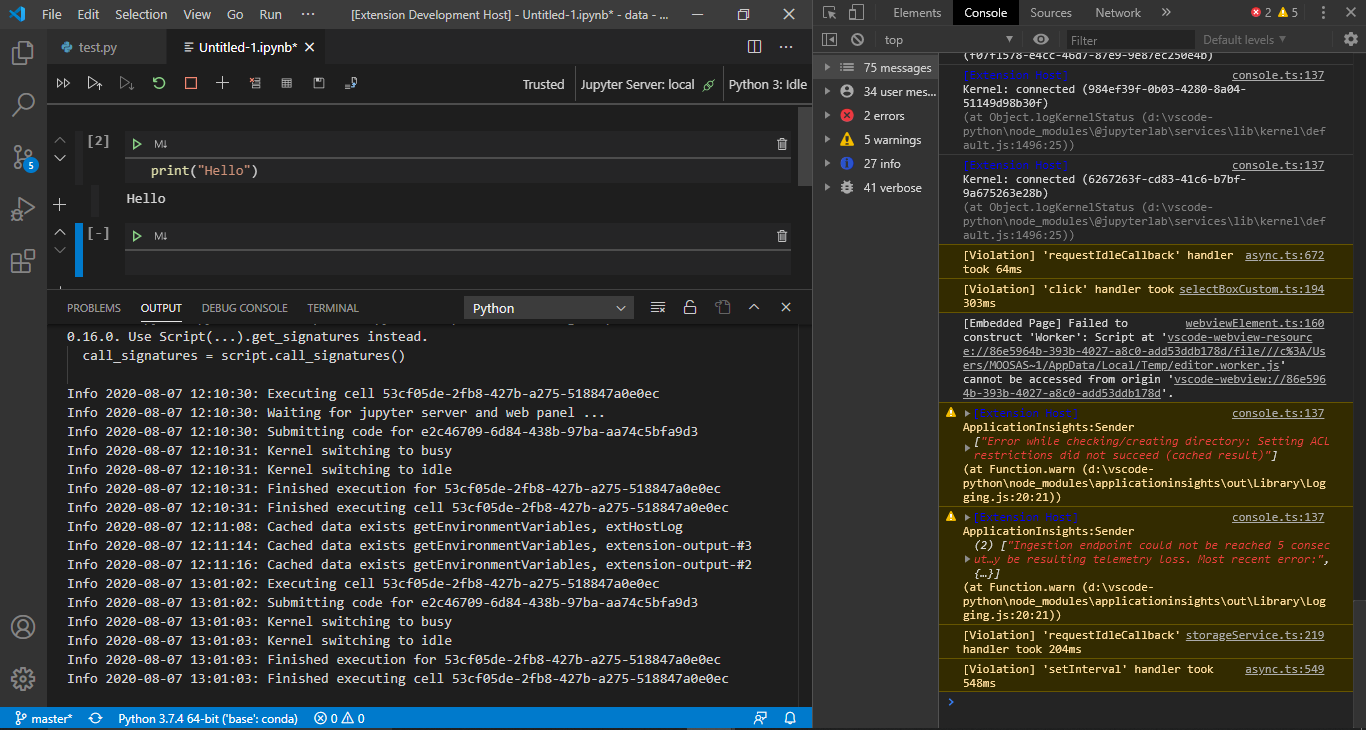Select kernel Python 3: Idle
Viewport: 1366px width, 730px height.
767,84
